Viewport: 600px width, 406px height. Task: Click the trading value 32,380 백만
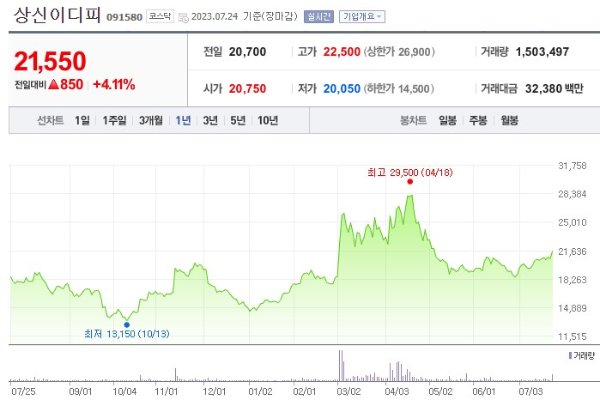[554, 89]
